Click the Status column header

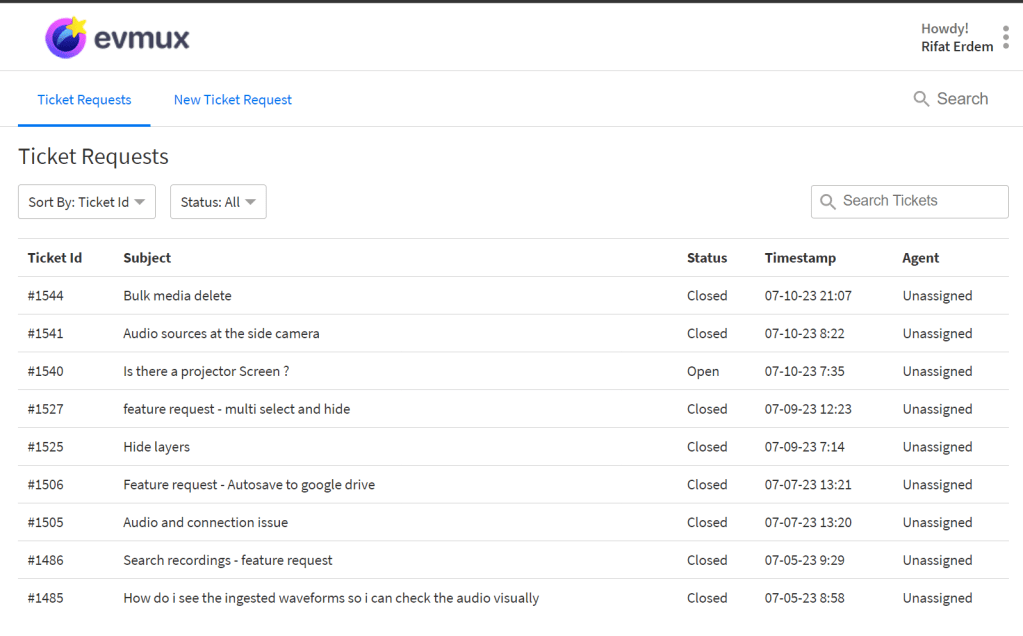tap(707, 258)
